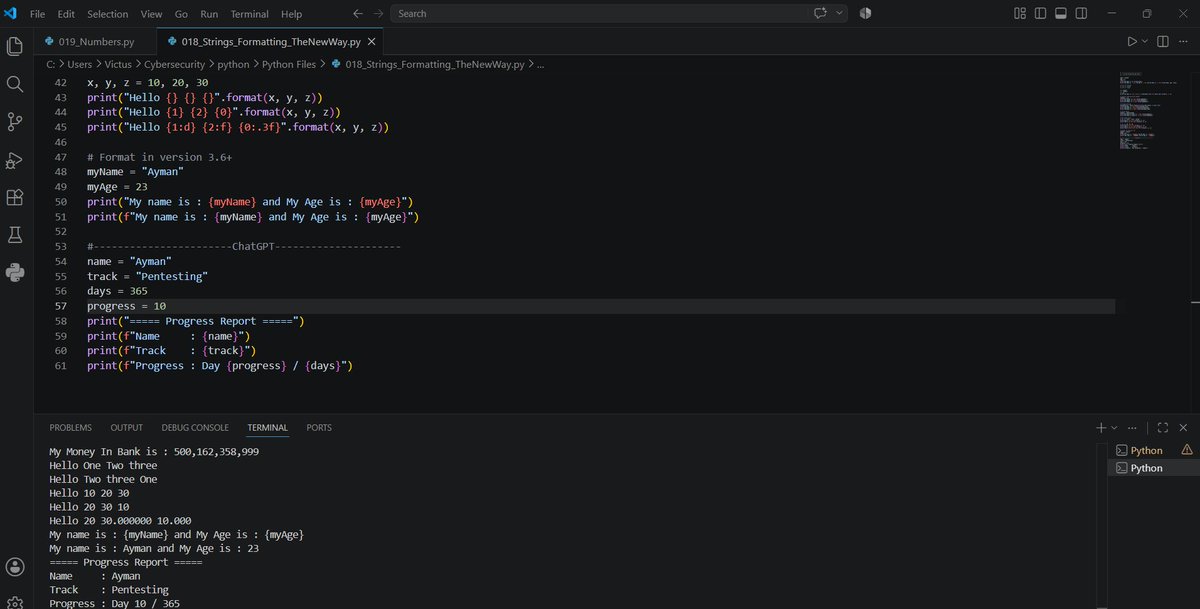Expand the python breadcrumb folder

234,64
